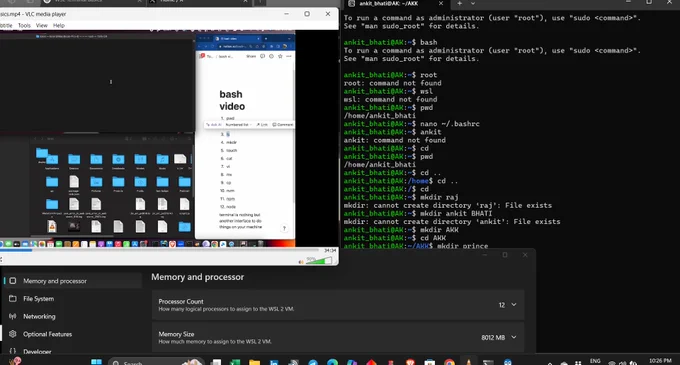Open Google Chrome from the taskbar
Image resolution: width=680 pixels, height=365 pixels.
click(x=449, y=362)
